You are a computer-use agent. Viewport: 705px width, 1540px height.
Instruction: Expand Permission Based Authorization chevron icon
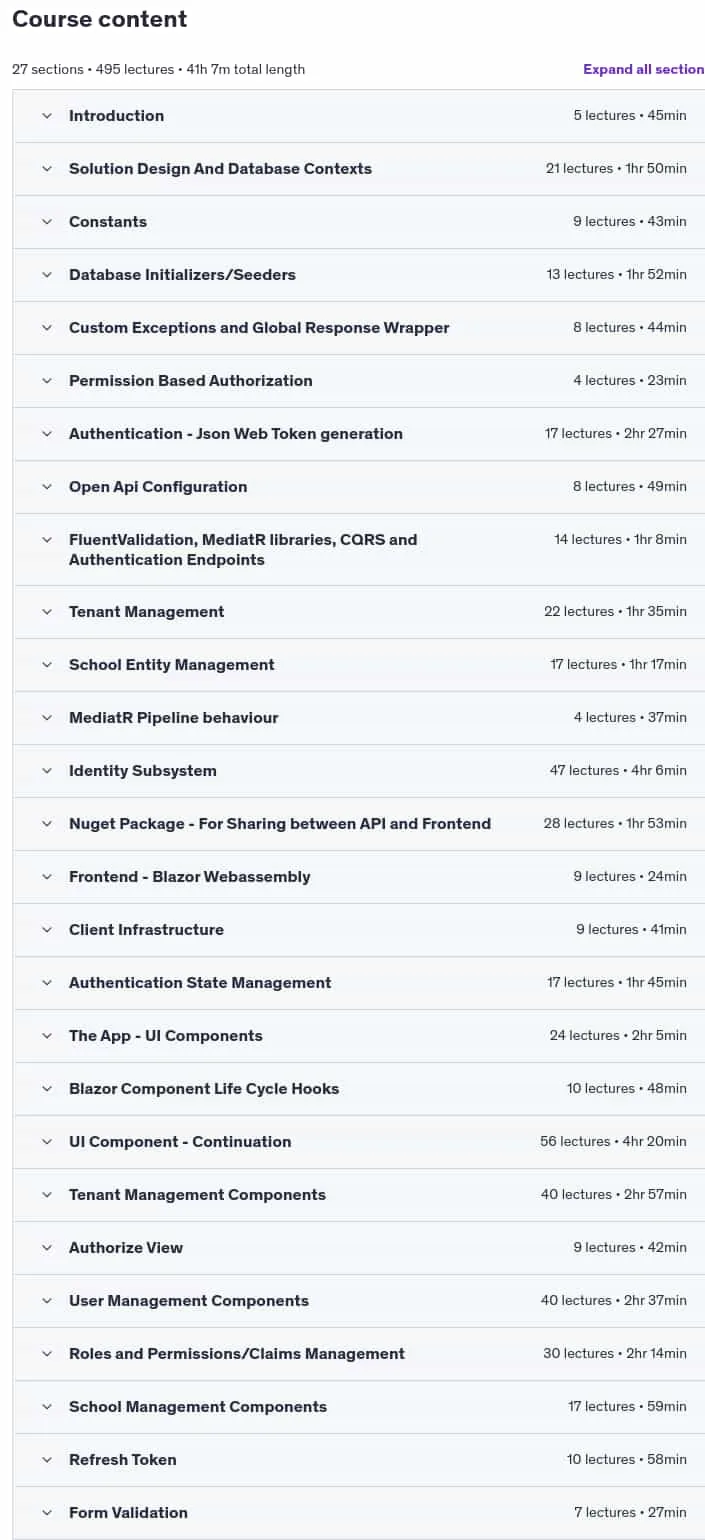[46, 381]
